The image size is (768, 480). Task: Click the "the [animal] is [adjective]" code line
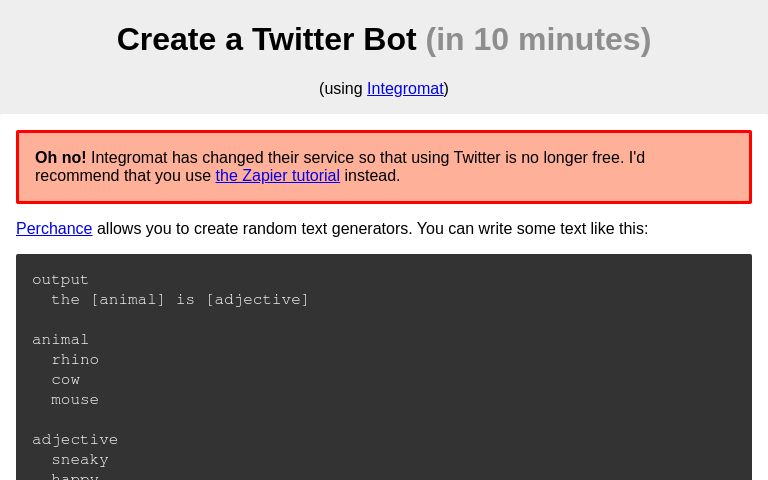click(x=180, y=300)
